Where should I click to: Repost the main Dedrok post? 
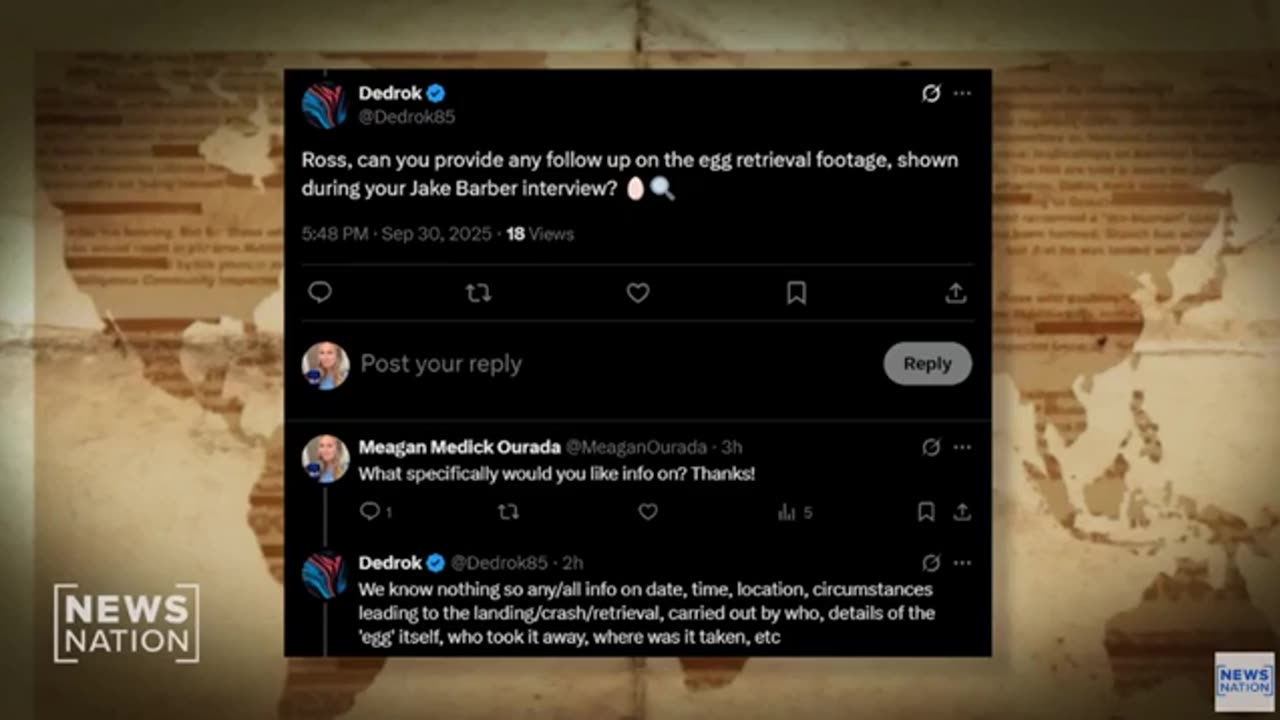click(x=478, y=292)
